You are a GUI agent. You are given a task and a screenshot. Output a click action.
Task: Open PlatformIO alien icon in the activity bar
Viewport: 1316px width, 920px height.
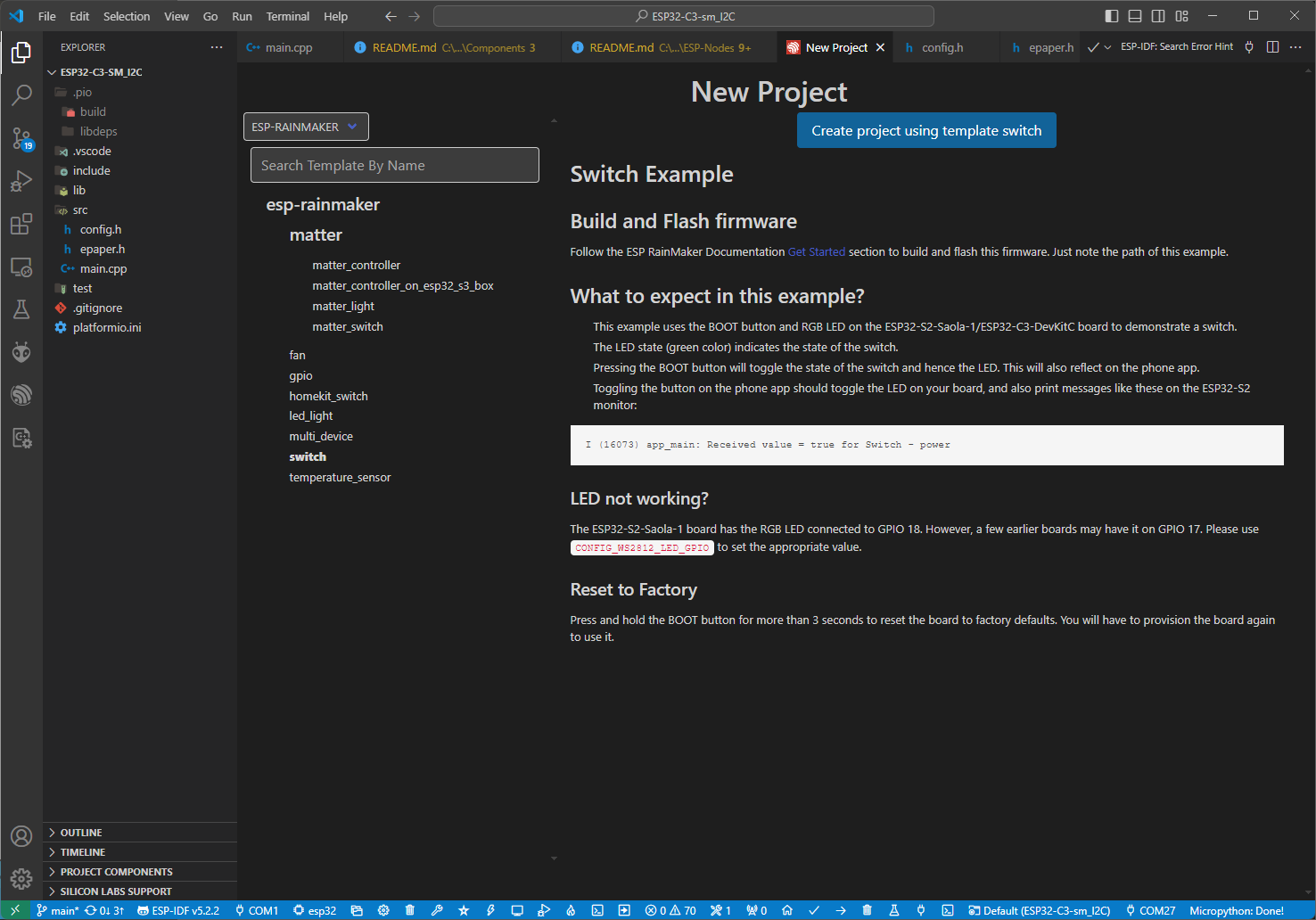[21, 352]
